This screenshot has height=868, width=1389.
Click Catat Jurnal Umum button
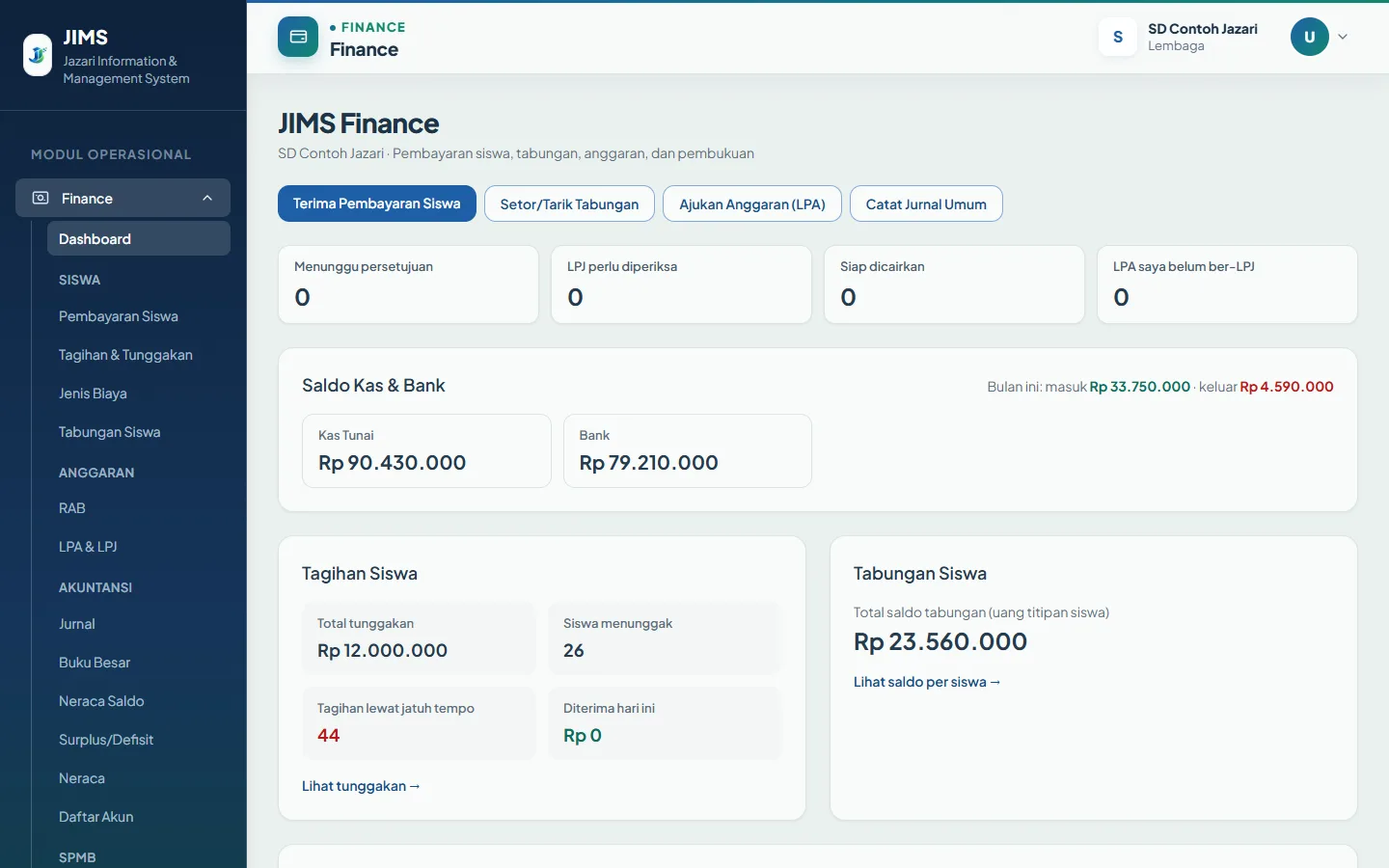pos(926,203)
